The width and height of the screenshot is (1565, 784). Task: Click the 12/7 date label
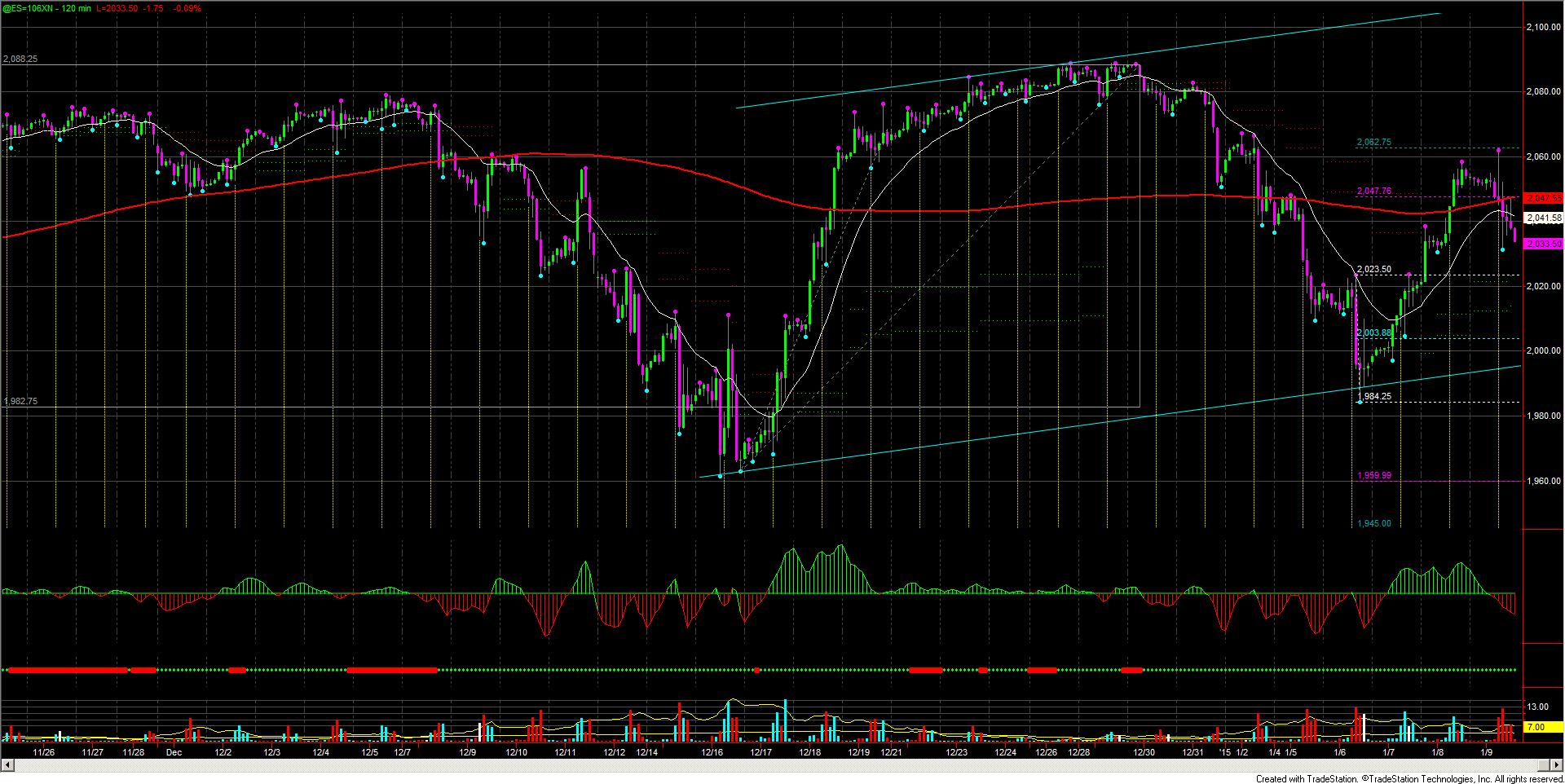click(402, 753)
